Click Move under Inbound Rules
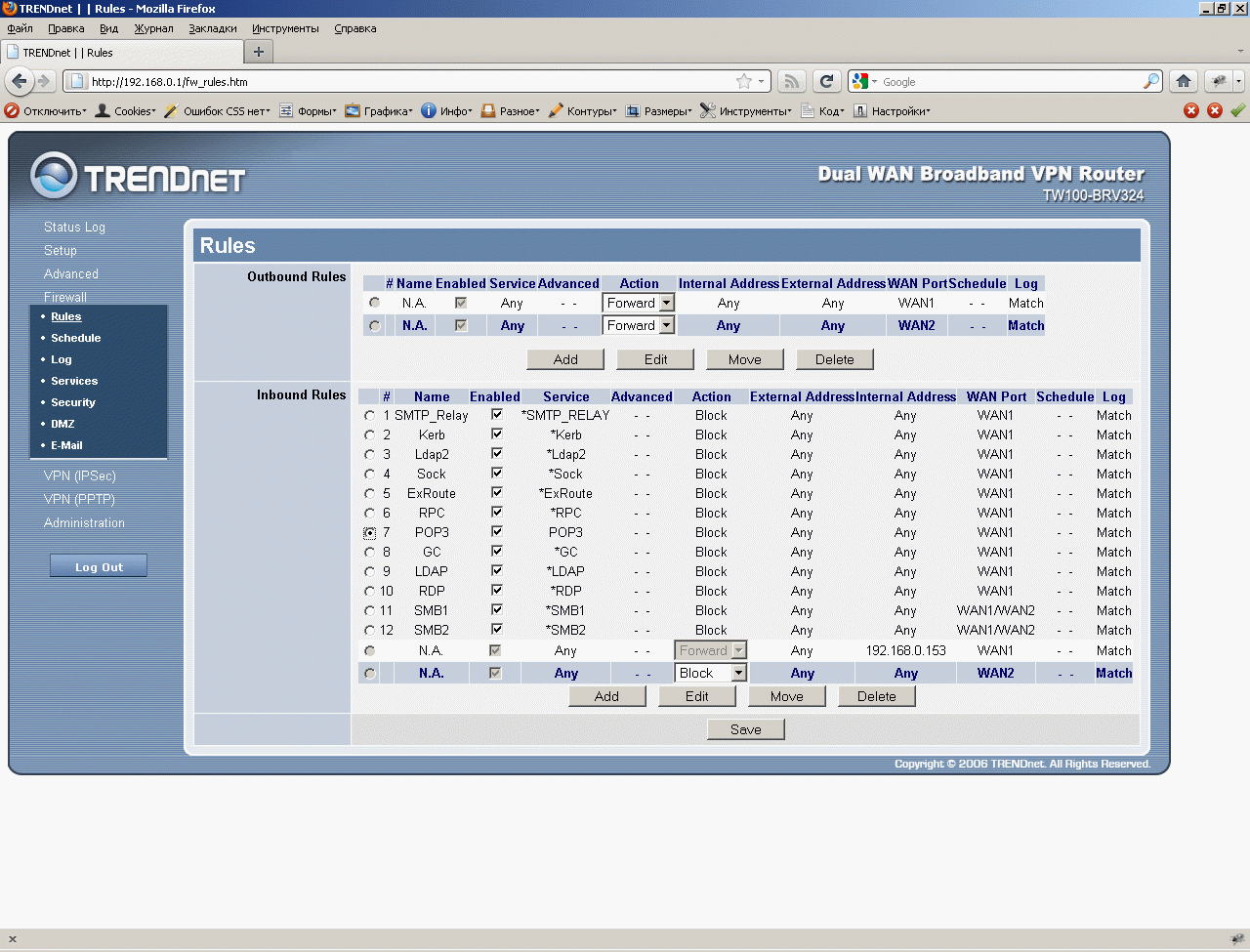1250x952 pixels. click(x=787, y=696)
